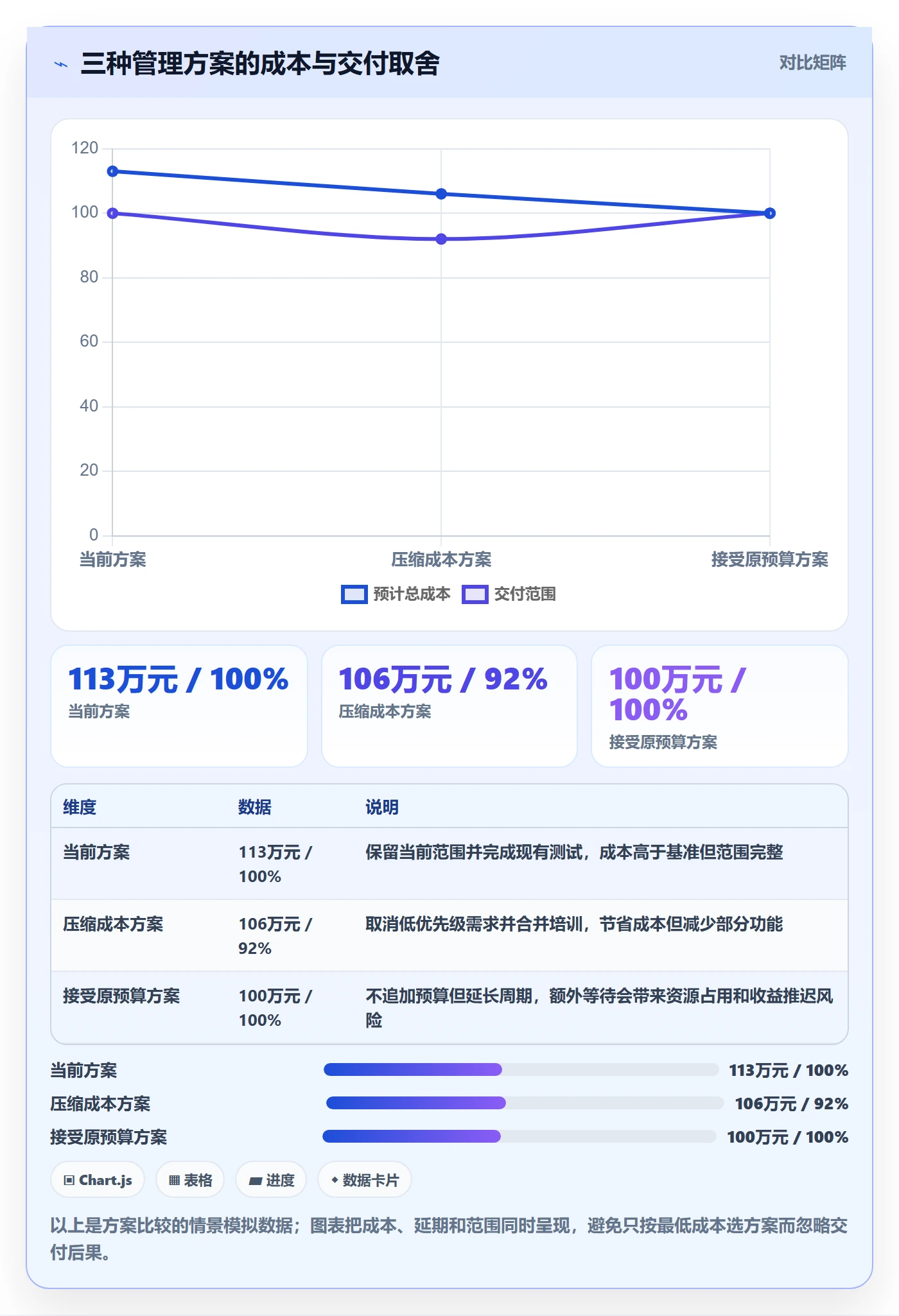Image resolution: width=899 pixels, height=1316 pixels.
Task: Click description starting 不追加预算但延长周期
Action: pyautogui.click(x=599, y=1008)
